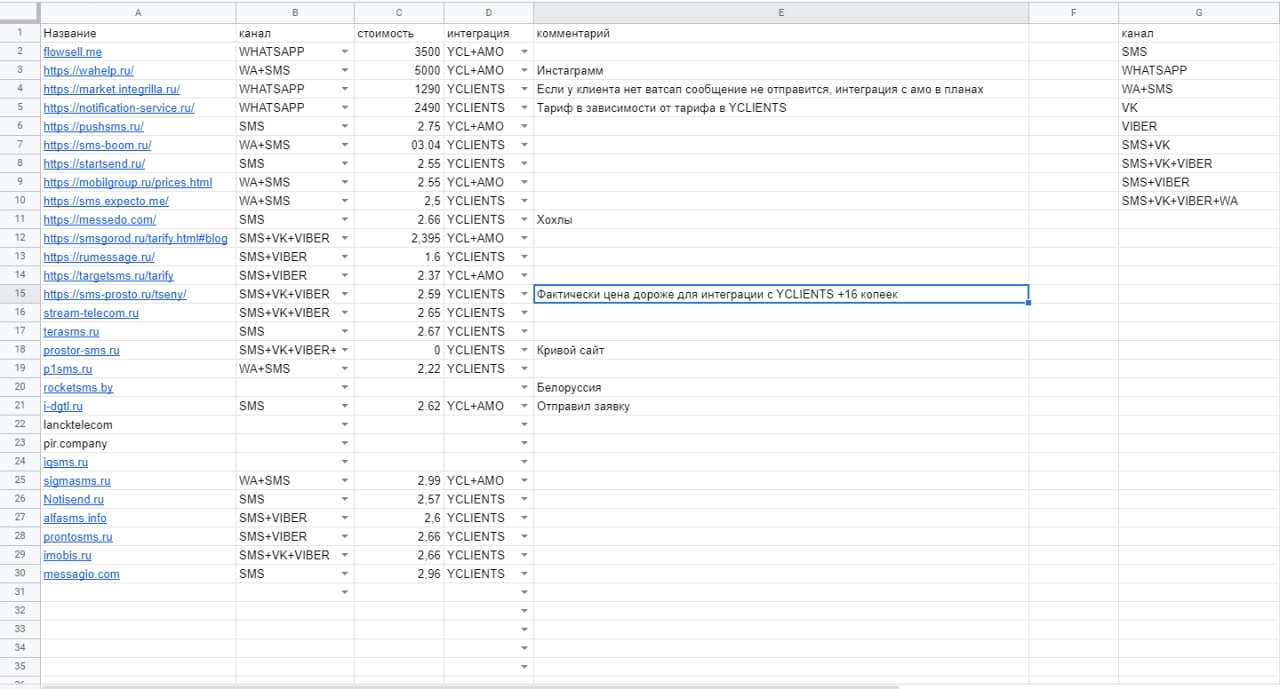Image resolution: width=1280 pixels, height=689 pixels.
Task: Open integration dropdown in sms-prosto.ru row
Action: 524,294
